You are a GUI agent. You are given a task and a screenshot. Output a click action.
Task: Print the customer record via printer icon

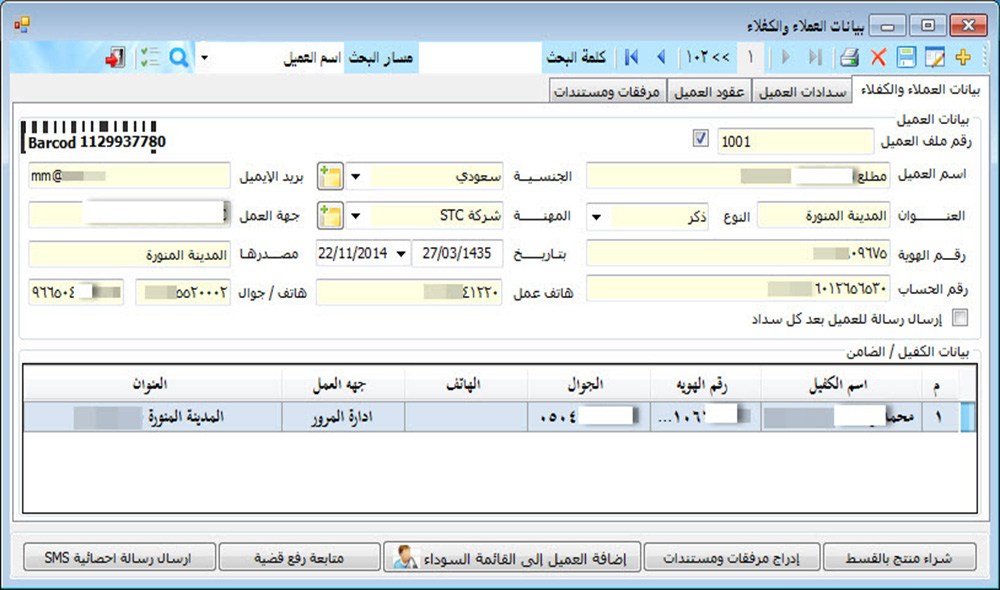tap(849, 58)
